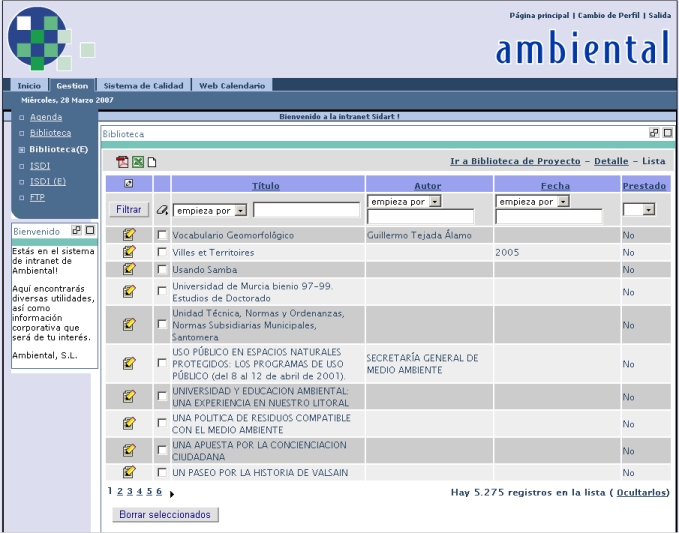
Task: Check USO PÚBLICO EN ESPACIOS checkbox
Action: pyautogui.click(x=162, y=362)
